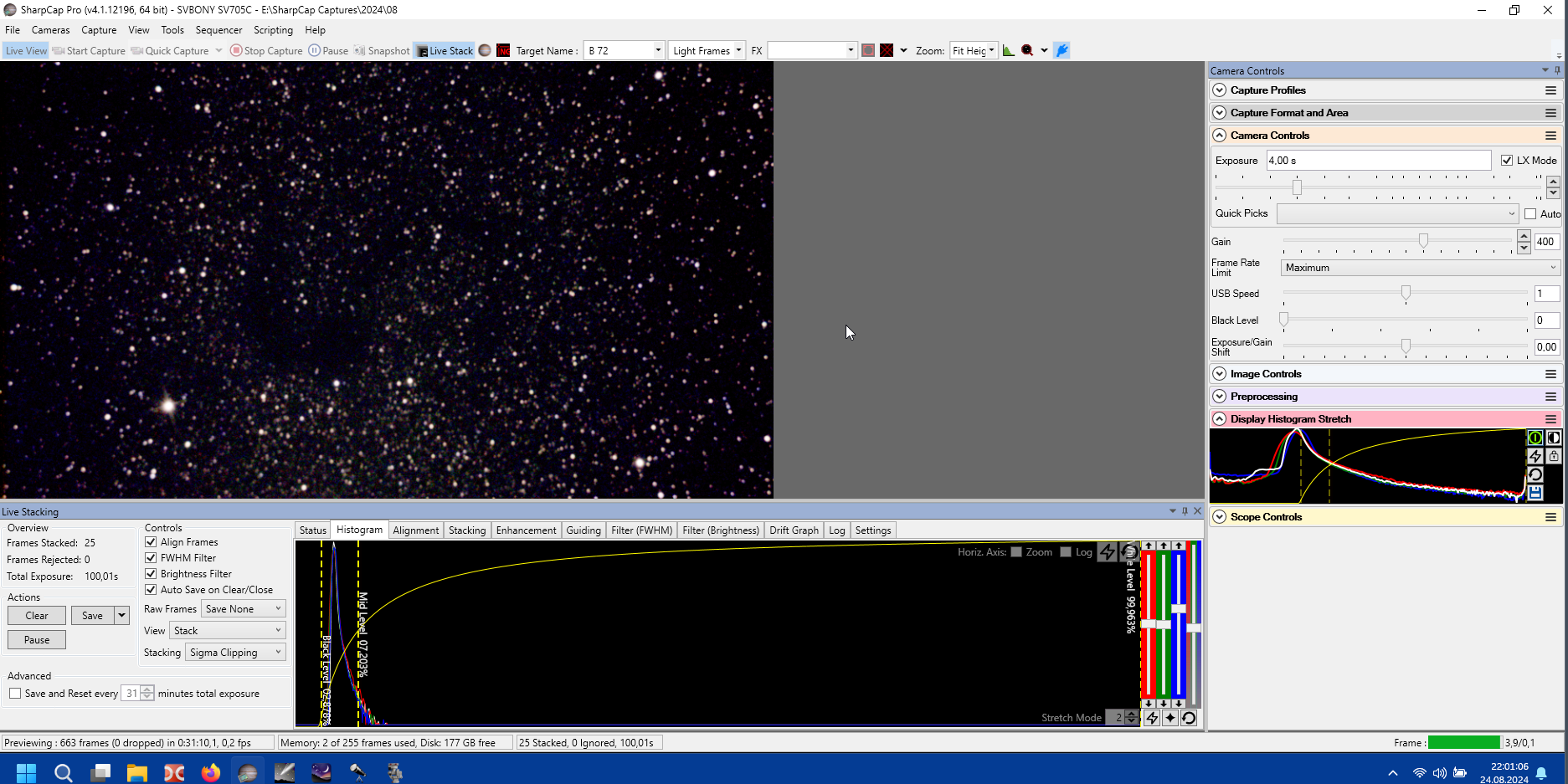Save the display stretch with floppy icon
Screen dimensions: 1568x784
[x=1535, y=493]
